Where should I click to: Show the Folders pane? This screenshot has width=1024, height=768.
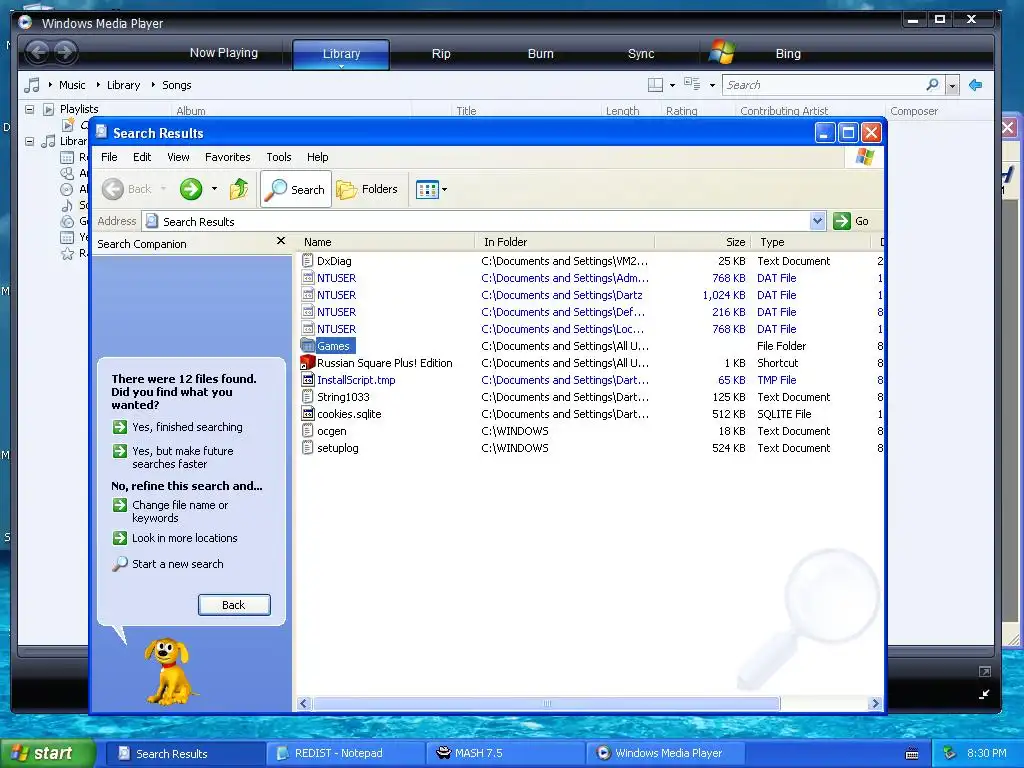[x=367, y=189]
